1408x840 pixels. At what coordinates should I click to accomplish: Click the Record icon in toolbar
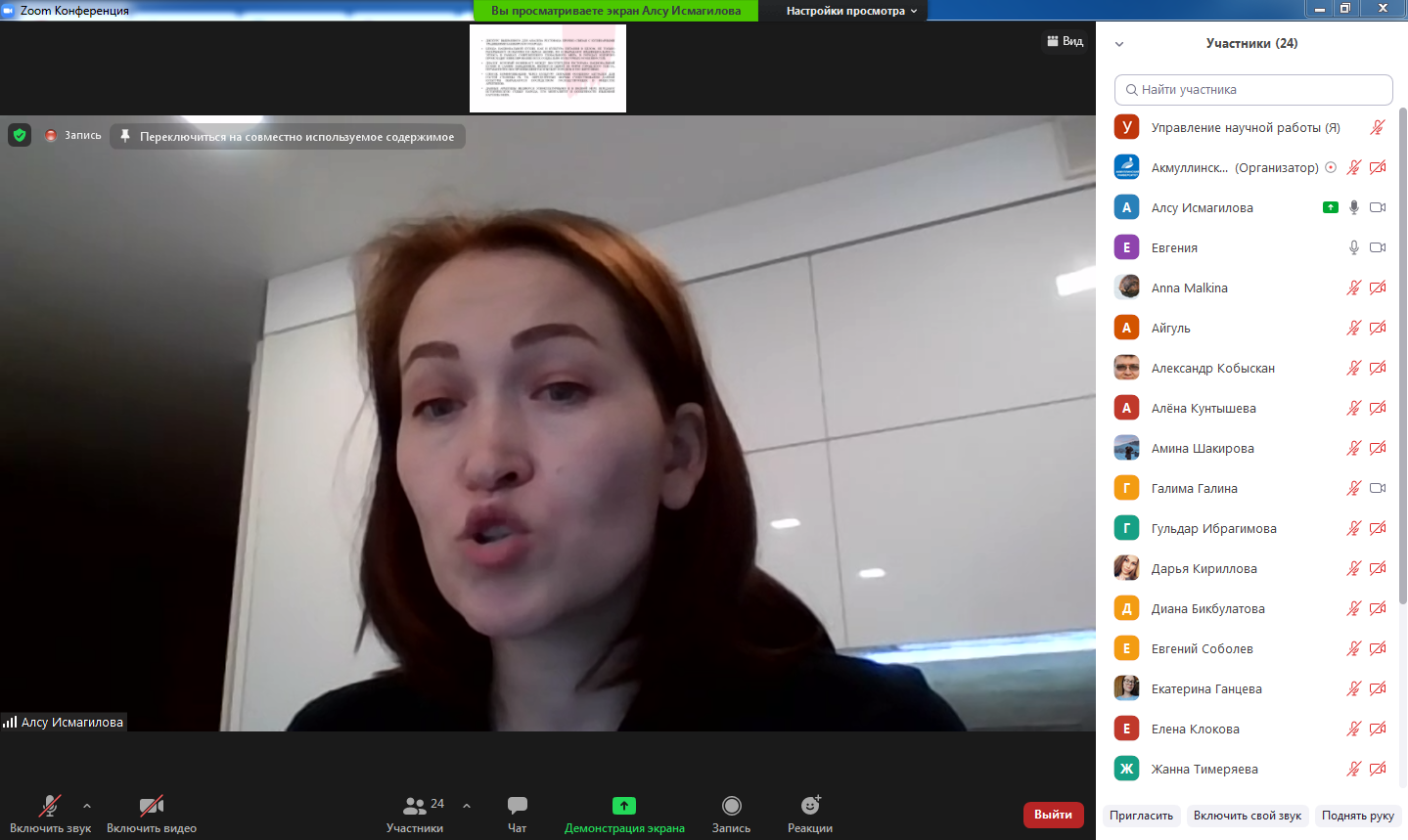click(x=731, y=806)
